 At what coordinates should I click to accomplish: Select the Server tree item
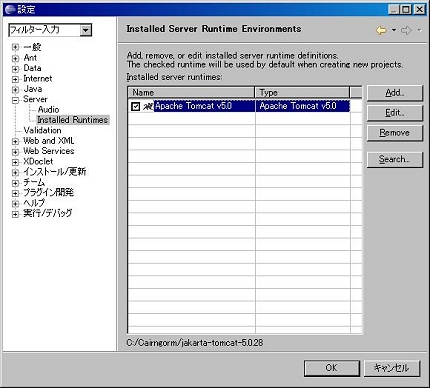[x=35, y=99]
